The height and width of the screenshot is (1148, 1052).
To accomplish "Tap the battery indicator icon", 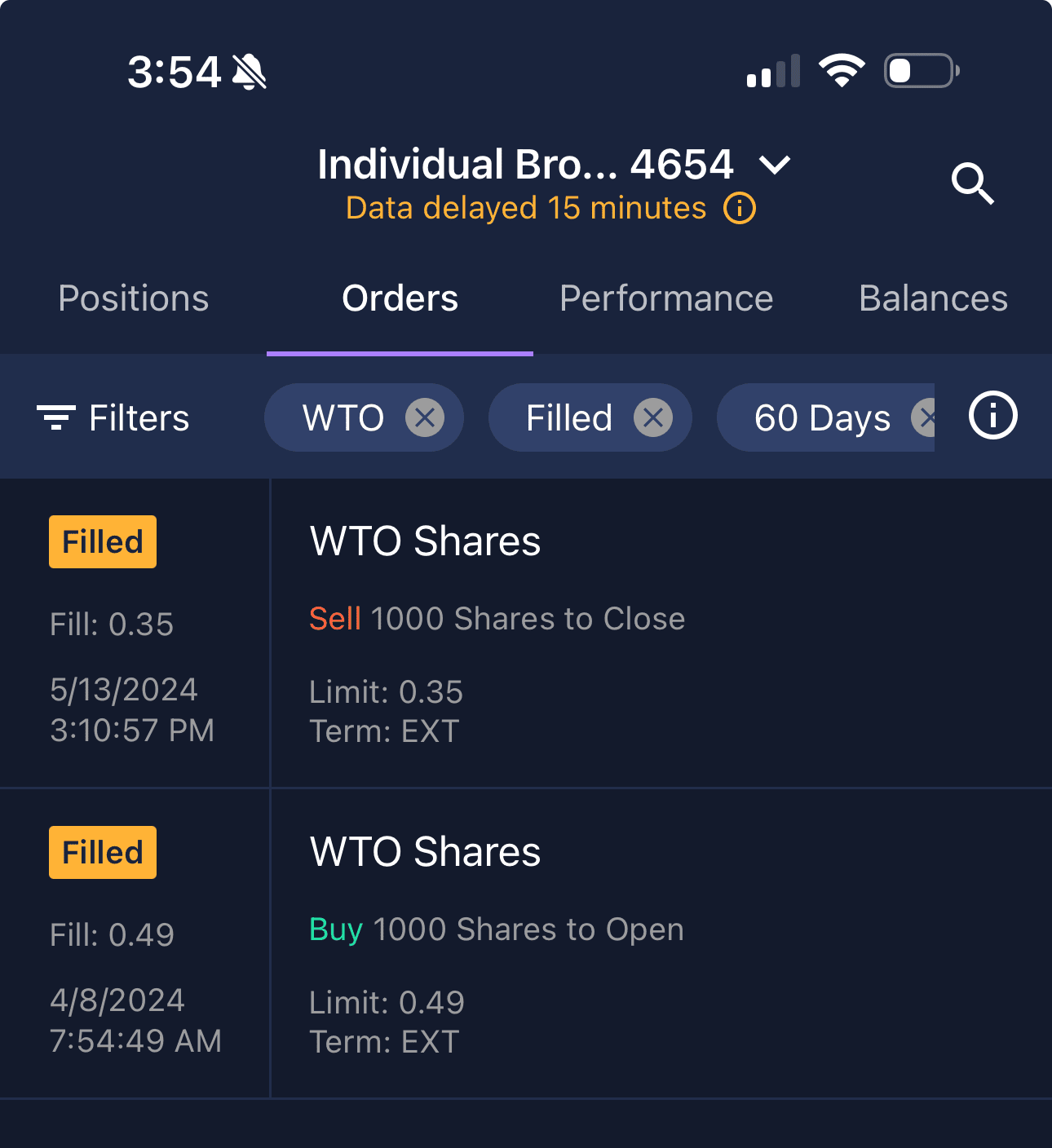I will pos(921,71).
